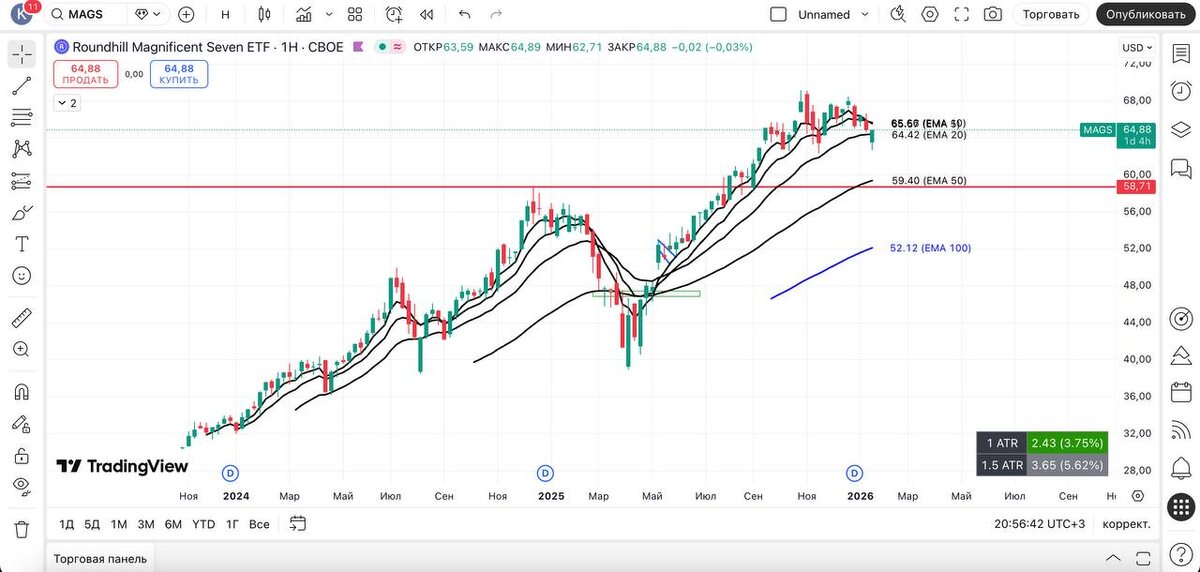The width and height of the screenshot is (1200, 572).
Task: Select the 1М time range
Action: 119,524
